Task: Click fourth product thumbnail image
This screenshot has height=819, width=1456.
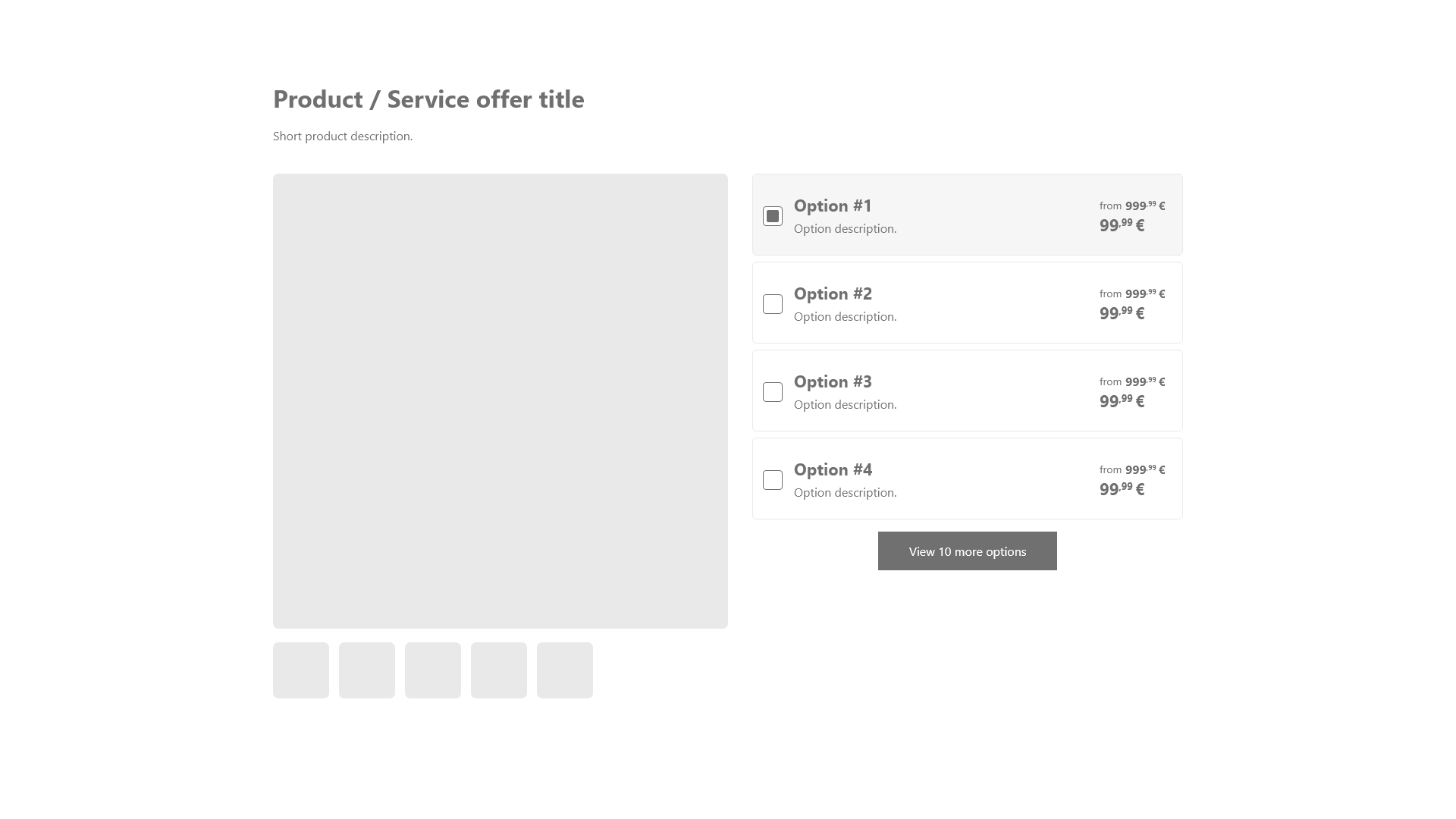Action: pyautogui.click(x=499, y=670)
